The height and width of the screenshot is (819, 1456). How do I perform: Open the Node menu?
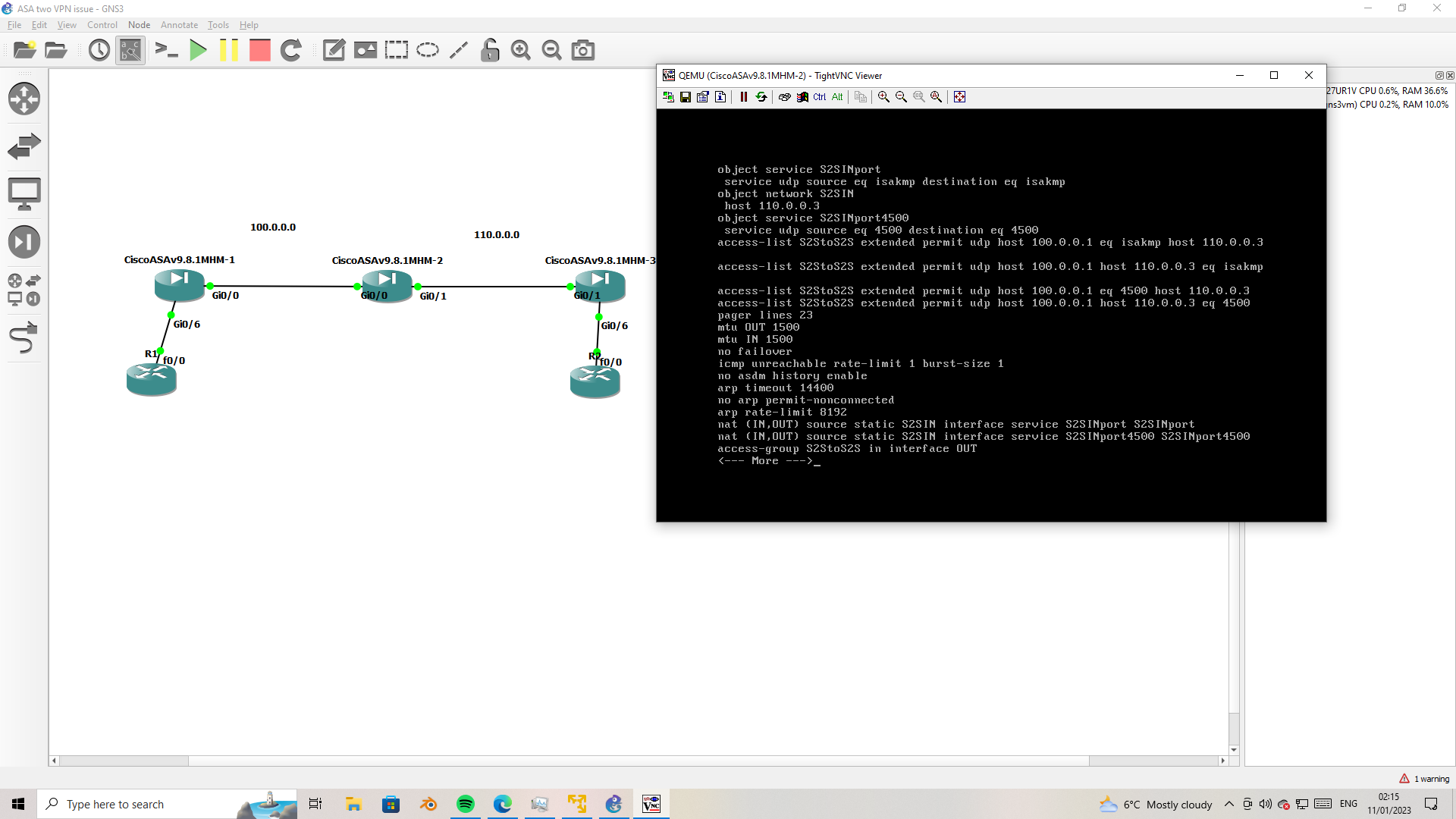[138, 25]
